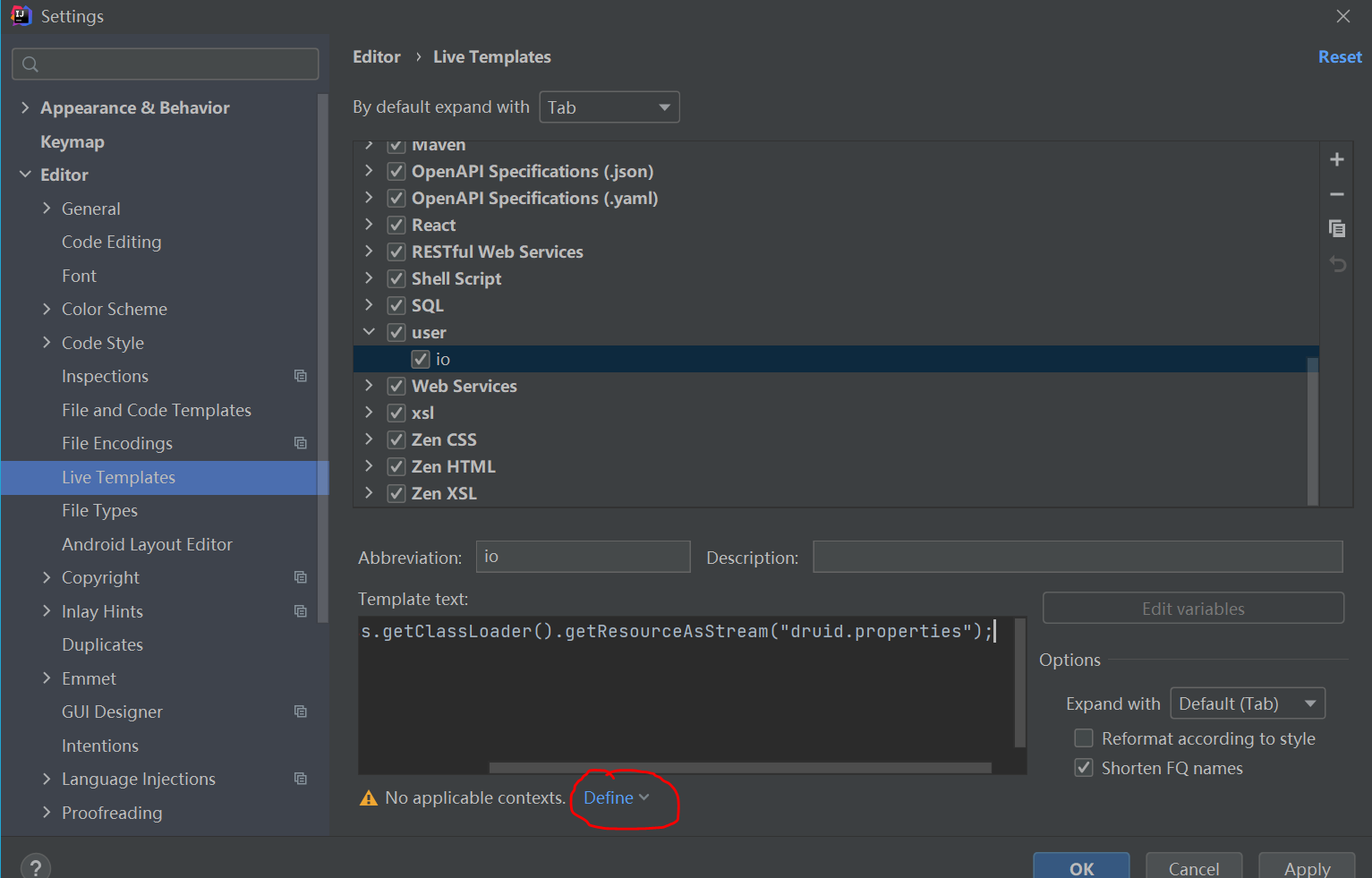Expand the Emmet settings node
This screenshot has width=1372, height=878.
(x=47, y=678)
